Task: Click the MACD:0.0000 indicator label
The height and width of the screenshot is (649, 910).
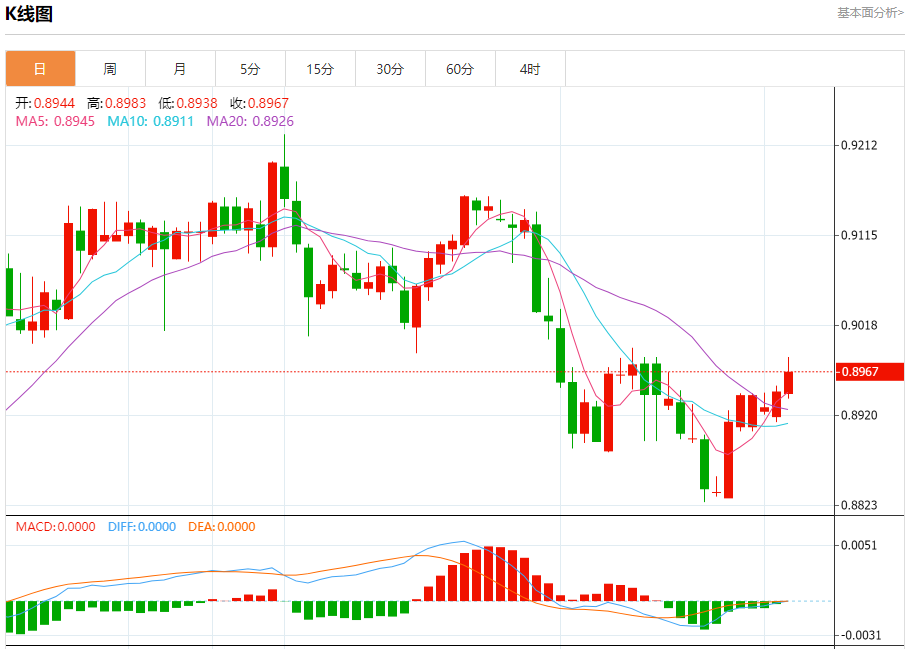Action: pyautogui.click(x=55, y=527)
